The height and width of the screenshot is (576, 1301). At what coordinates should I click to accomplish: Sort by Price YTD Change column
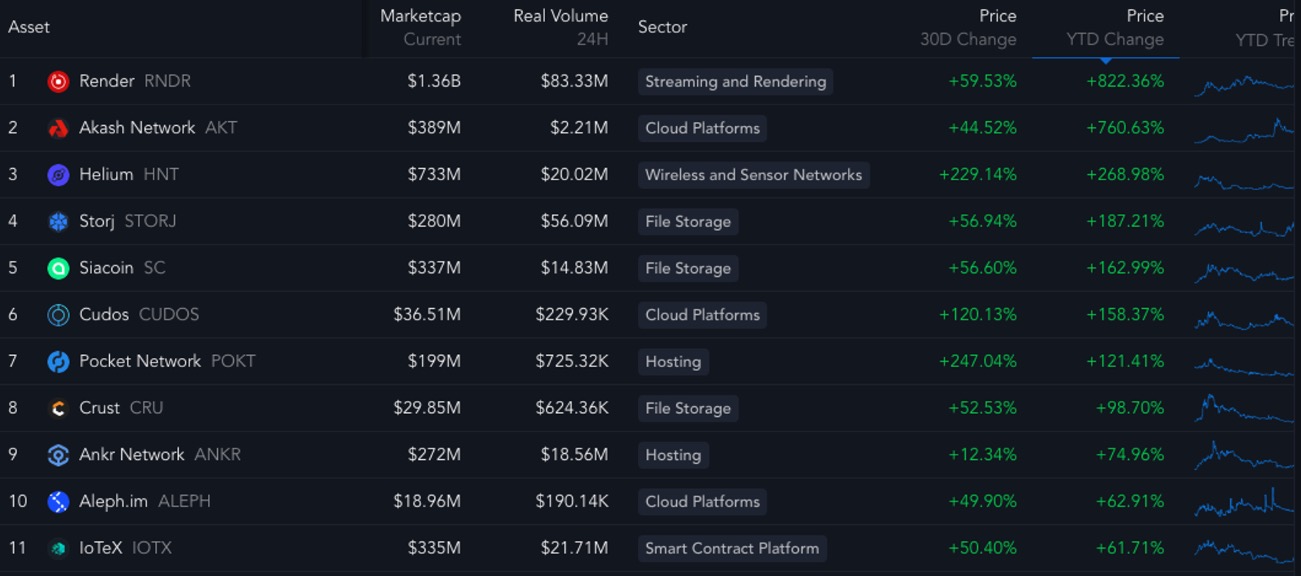click(x=1114, y=28)
